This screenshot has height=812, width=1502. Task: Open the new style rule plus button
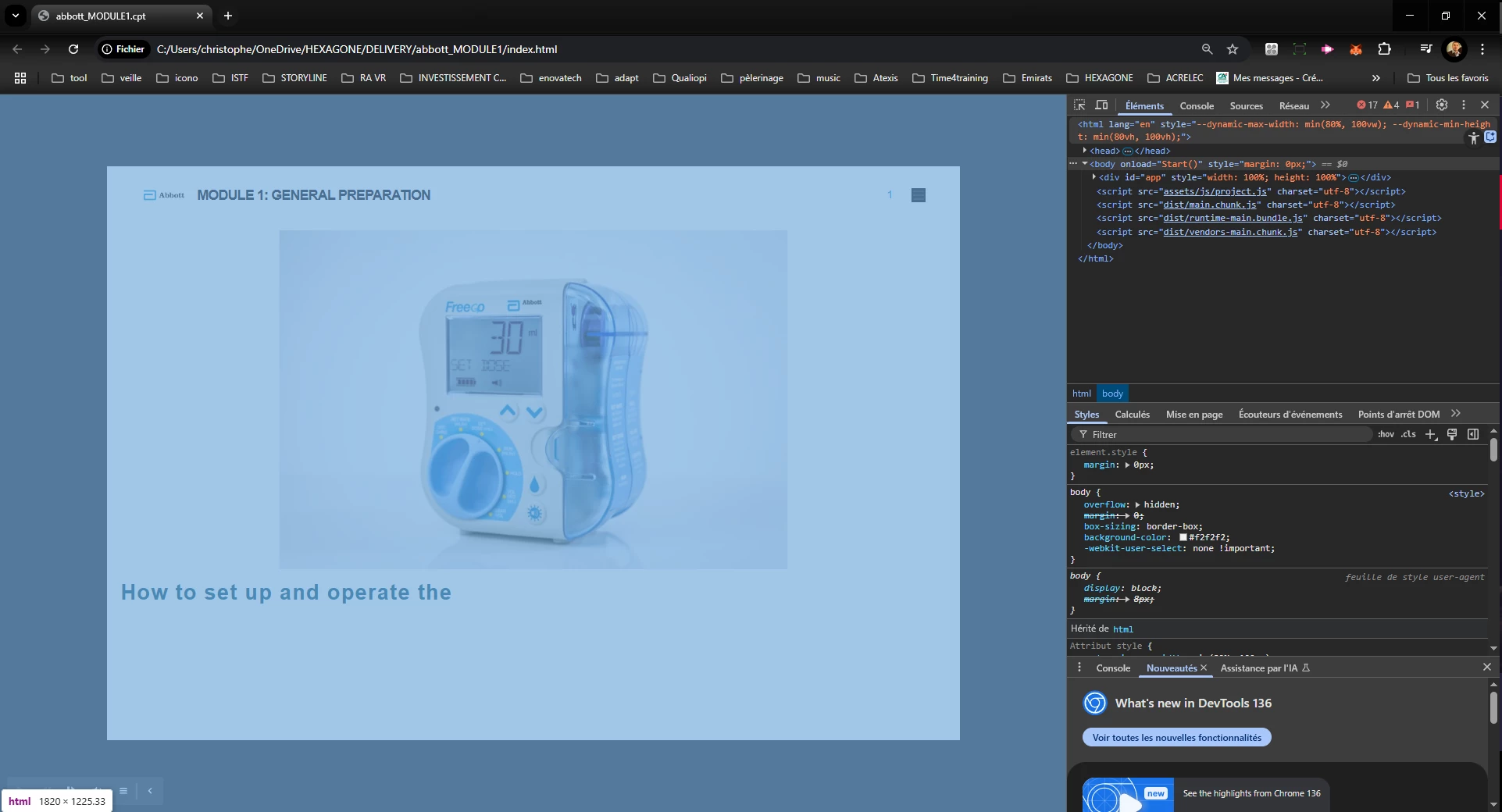click(x=1430, y=434)
